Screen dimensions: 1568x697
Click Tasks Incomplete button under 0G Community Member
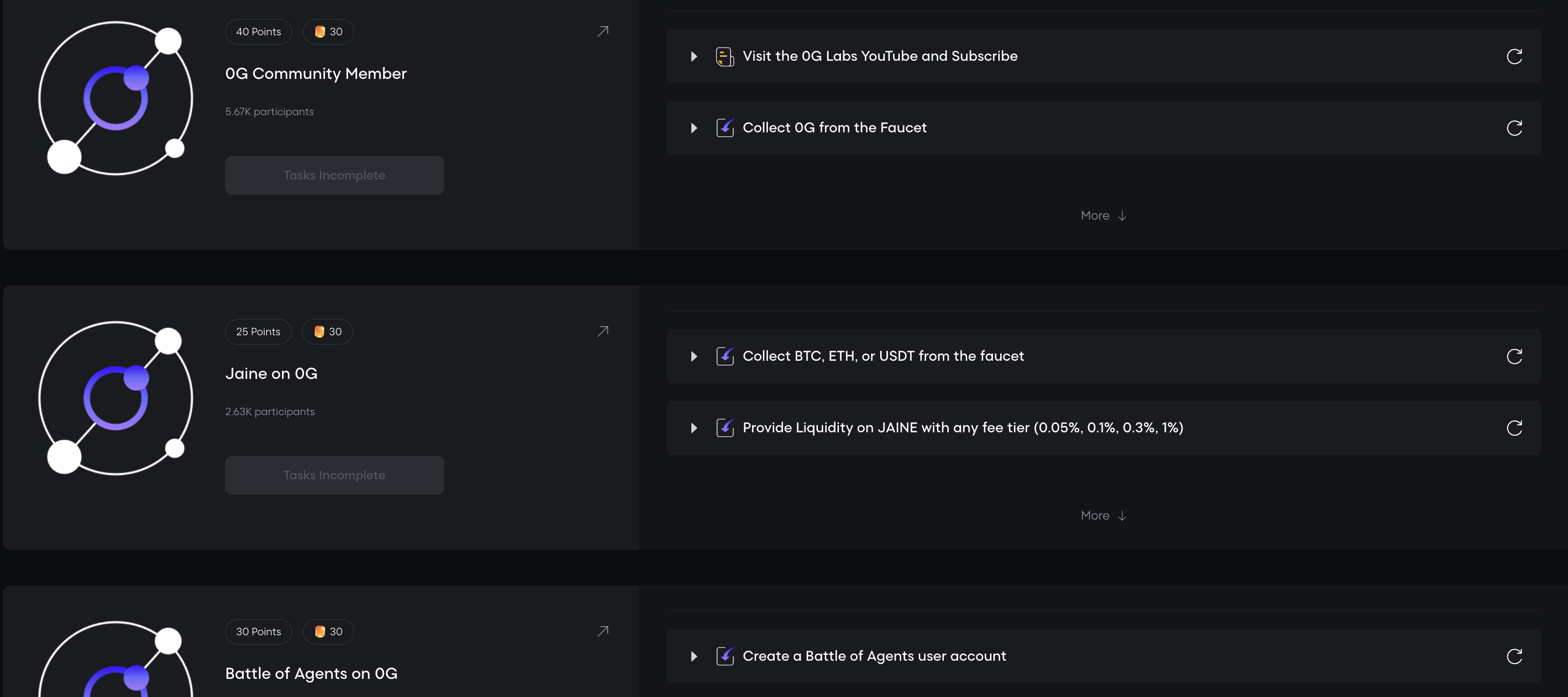[334, 175]
